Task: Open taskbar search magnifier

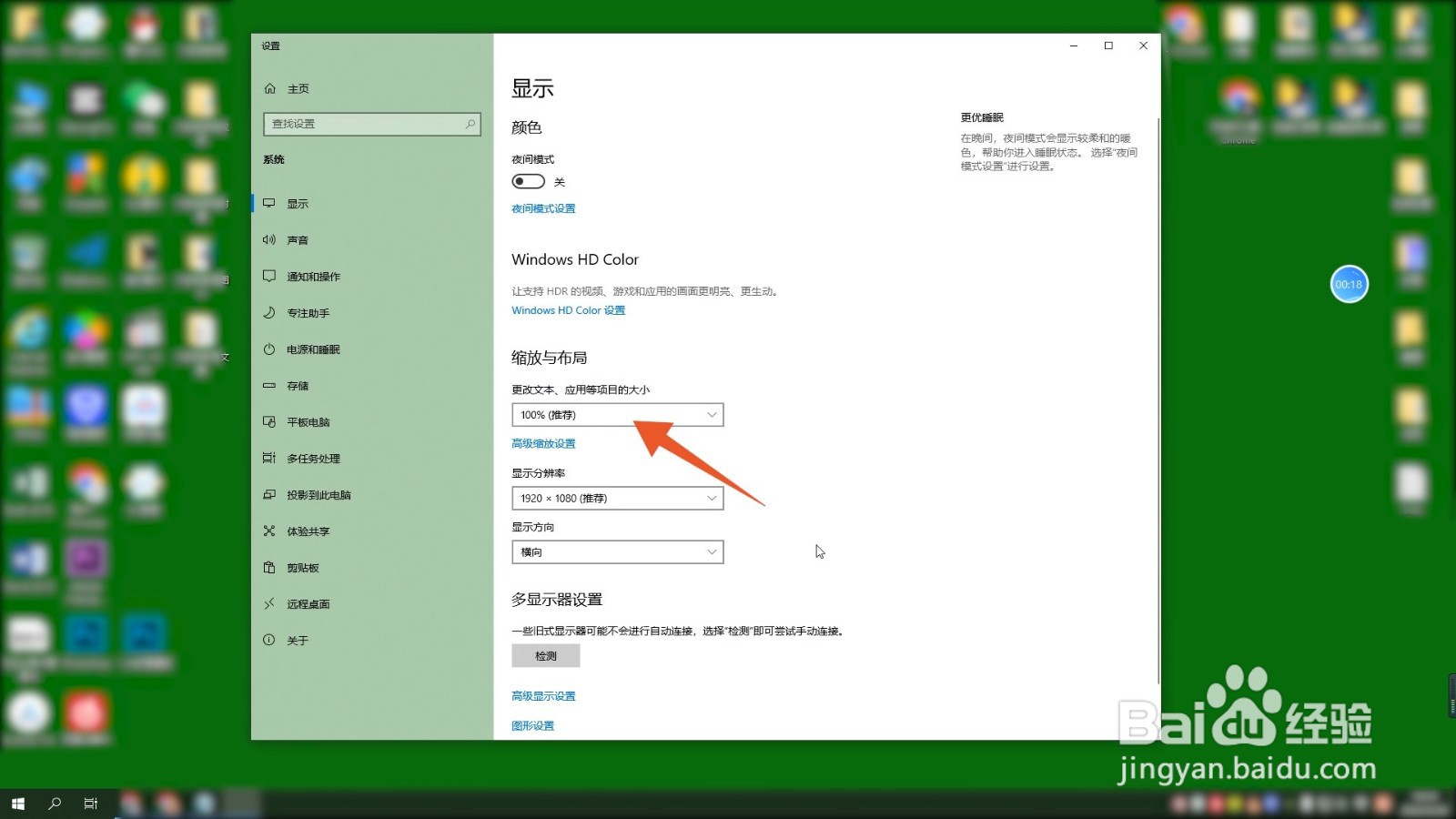Action: click(x=55, y=804)
